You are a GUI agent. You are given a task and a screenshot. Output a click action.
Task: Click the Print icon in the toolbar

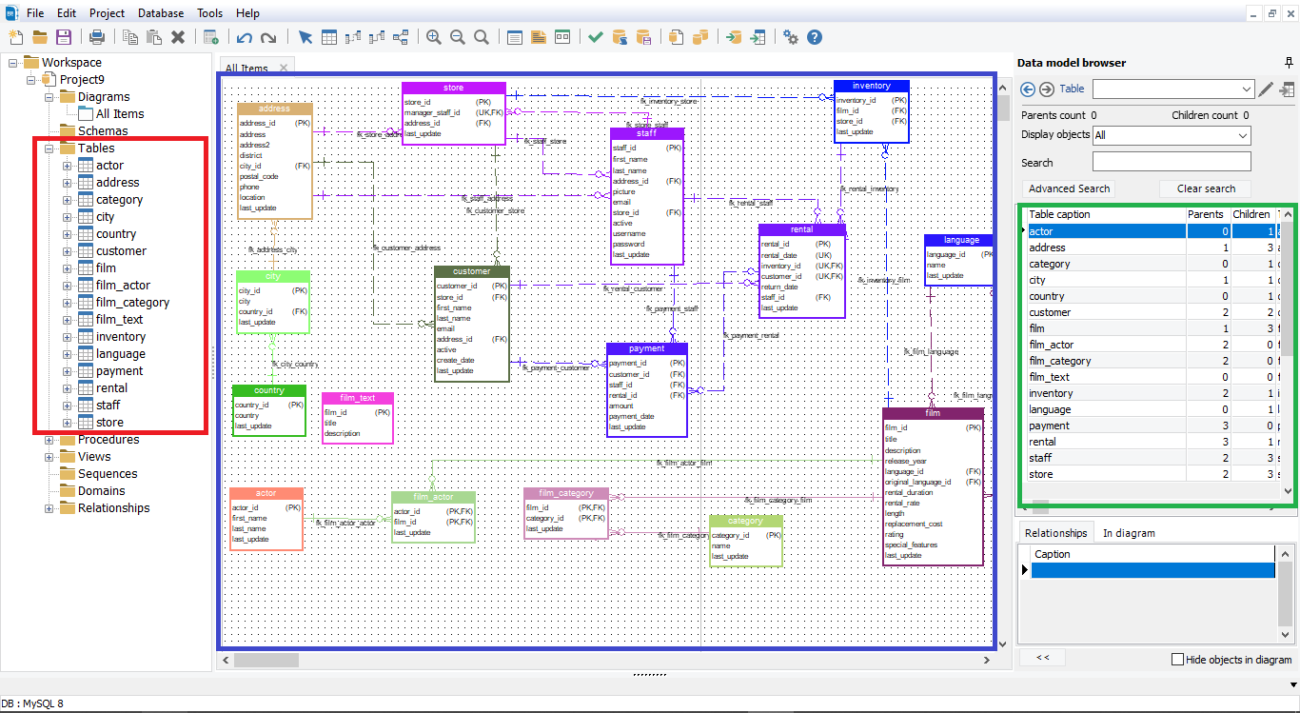tap(97, 37)
